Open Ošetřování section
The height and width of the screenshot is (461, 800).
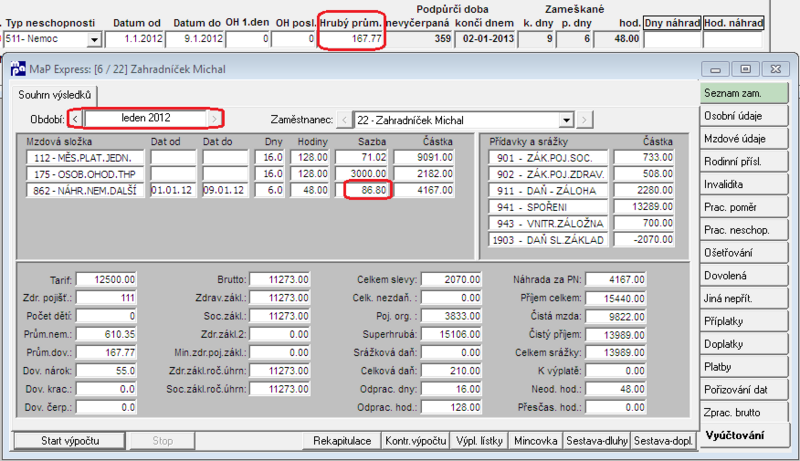pyautogui.click(x=744, y=253)
